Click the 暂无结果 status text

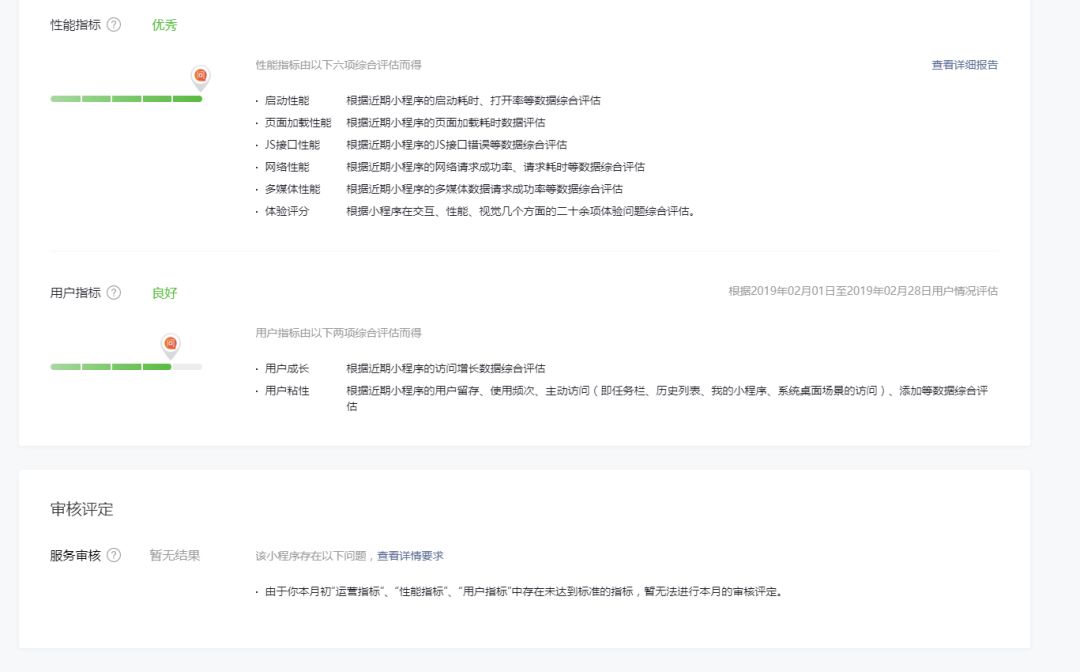click(172, 555)
